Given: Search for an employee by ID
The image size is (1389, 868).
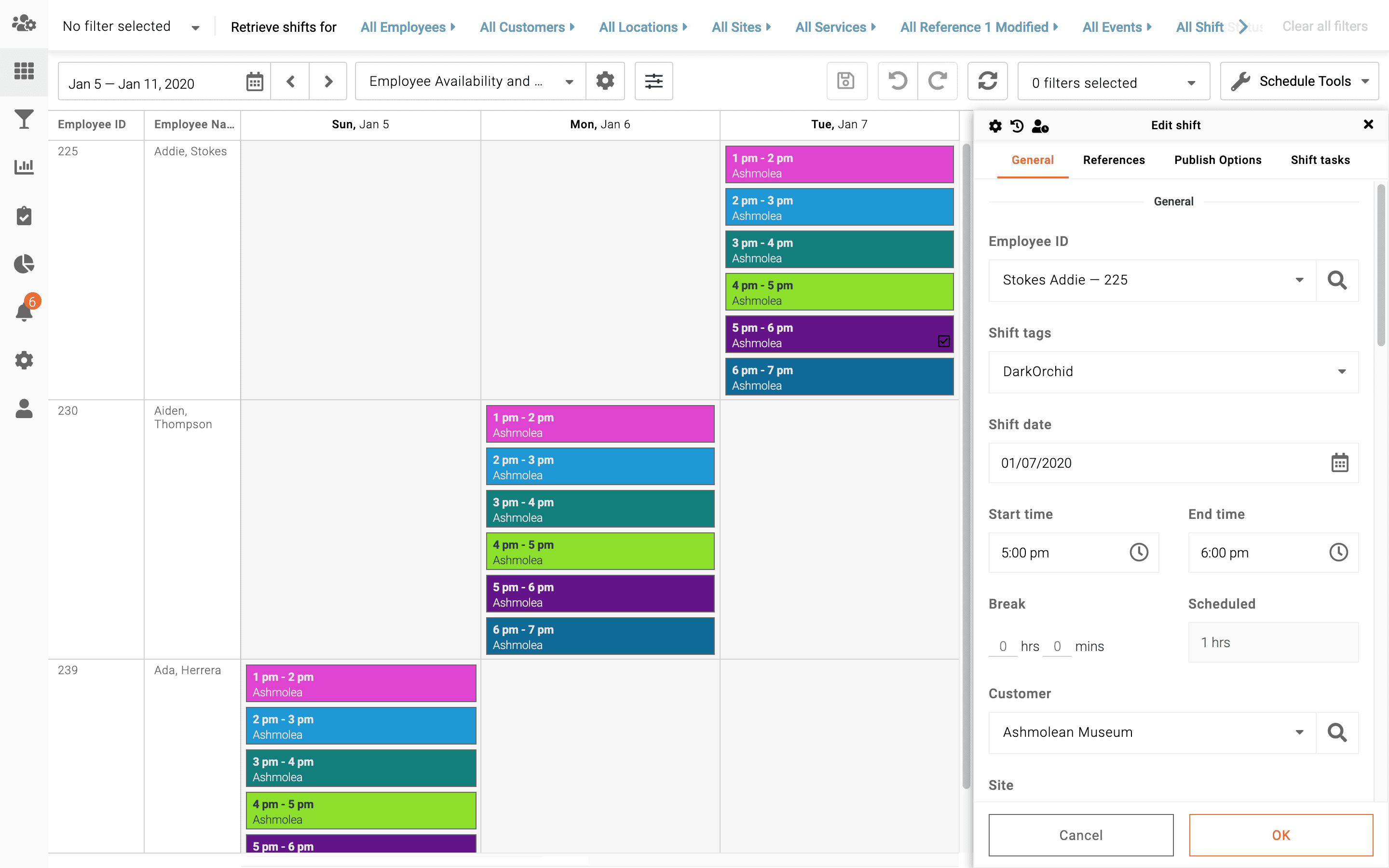Looking at the screenshot, I should click(1337, 280).
